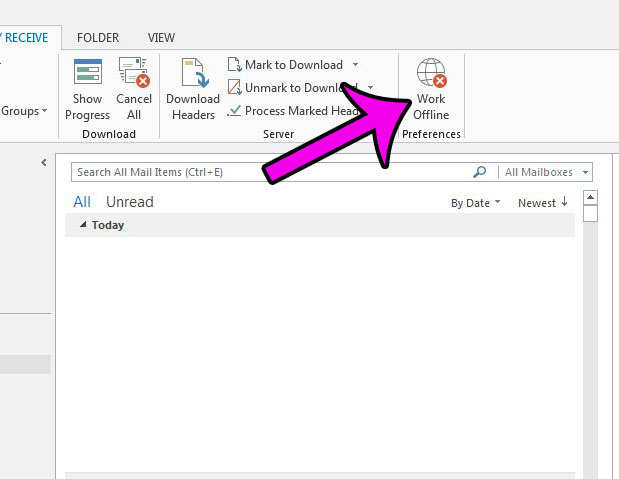Viewport: 619px width, 479px height.
Task: Toggle Newest sort order
Action: point(543,203)
